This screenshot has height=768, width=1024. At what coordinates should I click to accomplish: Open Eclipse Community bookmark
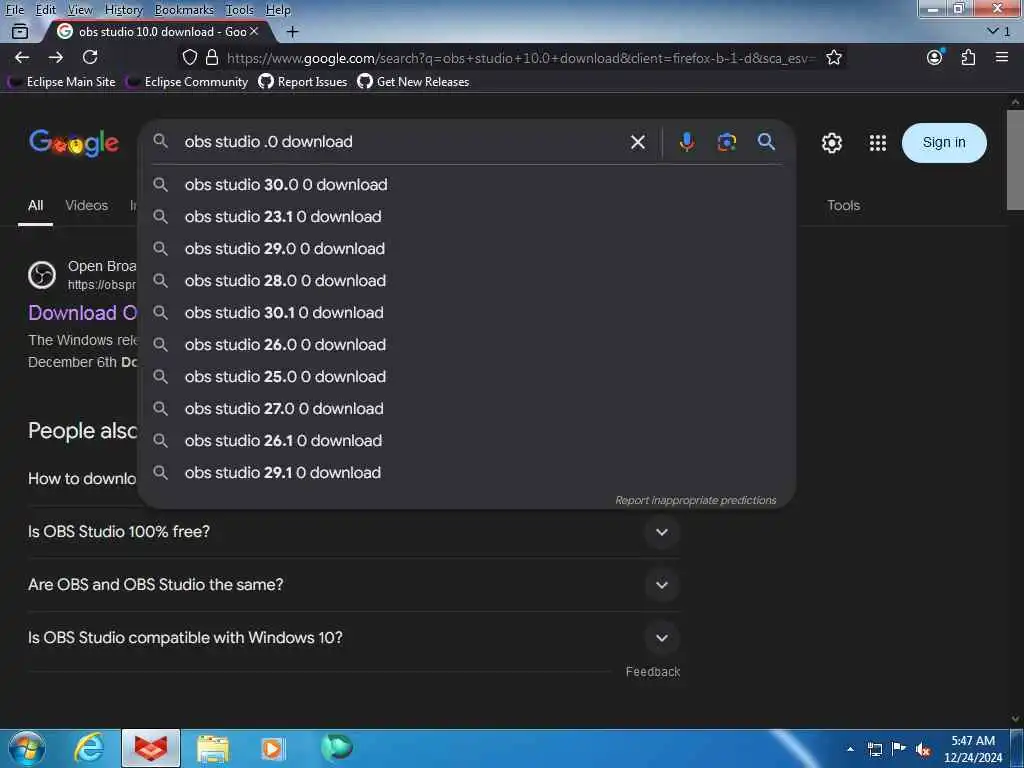point(187,82)
